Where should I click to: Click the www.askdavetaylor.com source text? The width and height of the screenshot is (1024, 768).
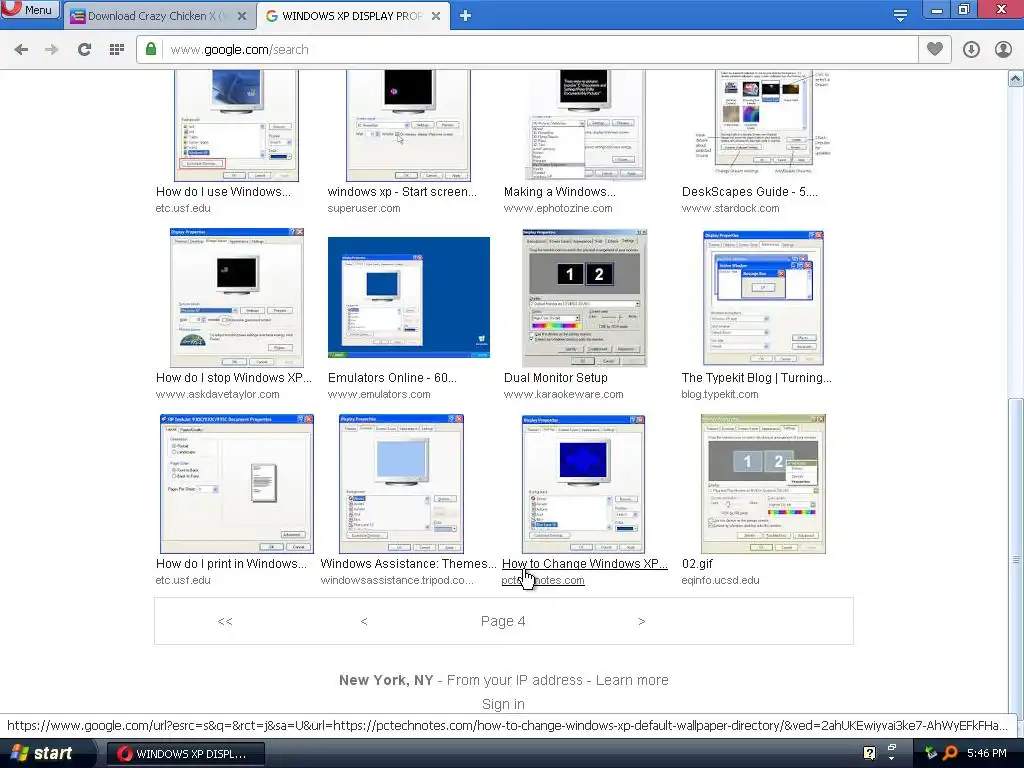[x=217, y=394]
